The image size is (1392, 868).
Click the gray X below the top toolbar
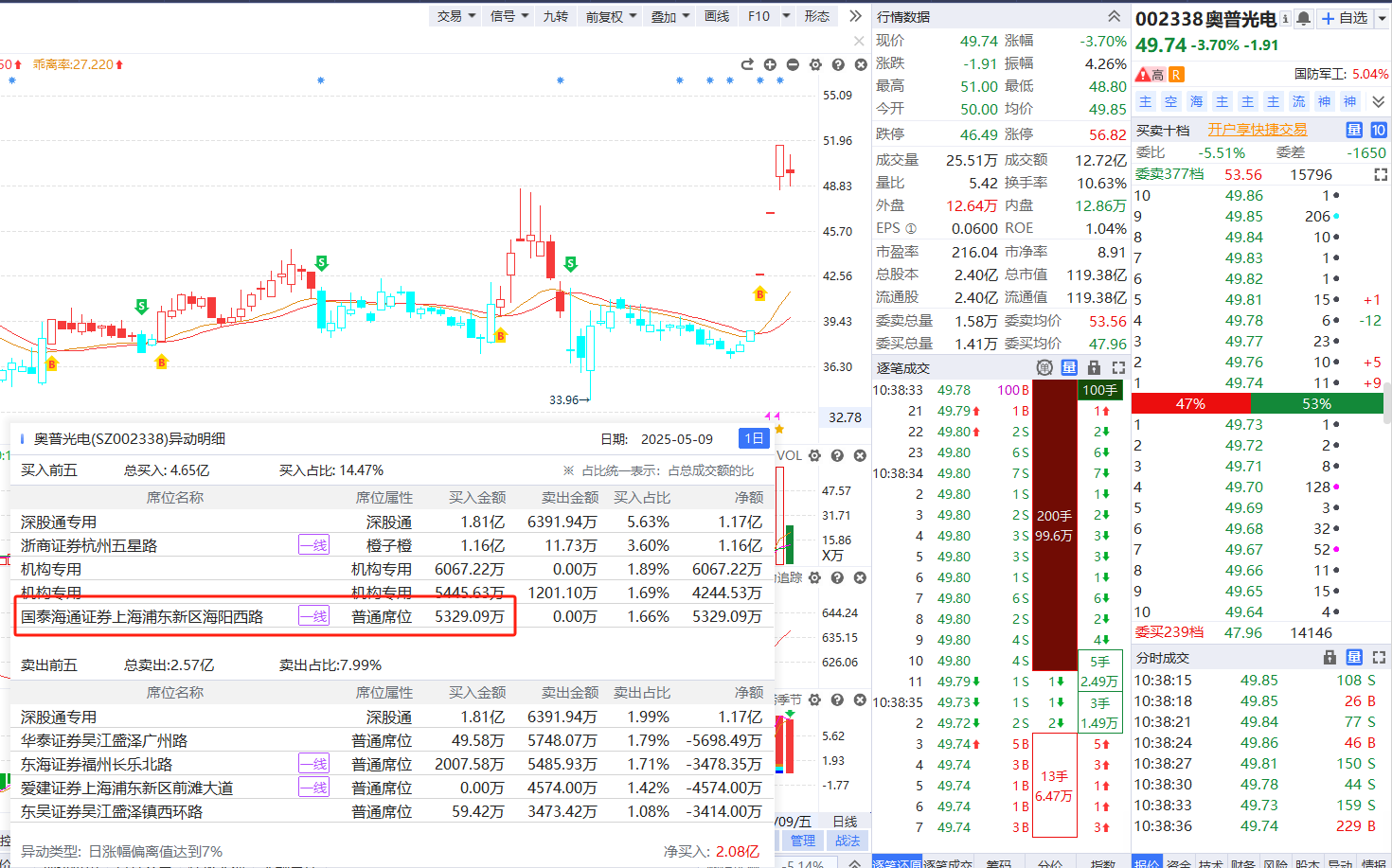(x=859, y=41)
